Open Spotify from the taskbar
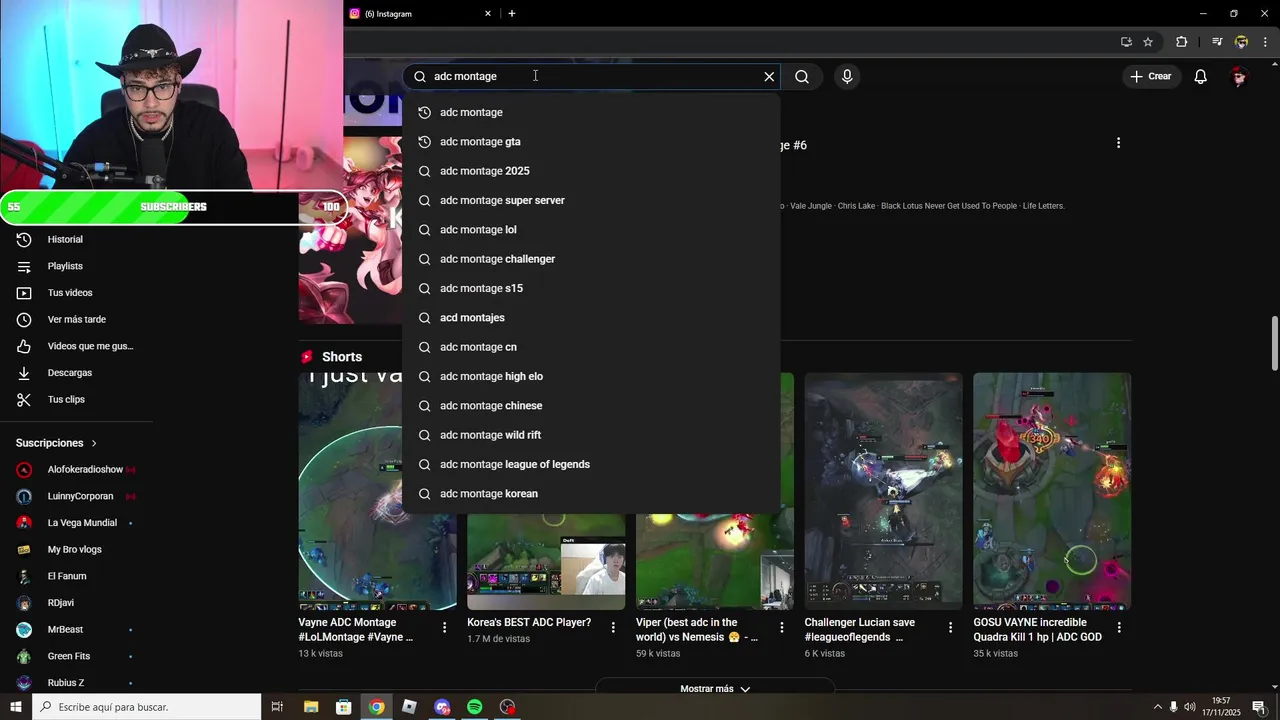This screenshot has height=720, width=1280. (475, 707)
